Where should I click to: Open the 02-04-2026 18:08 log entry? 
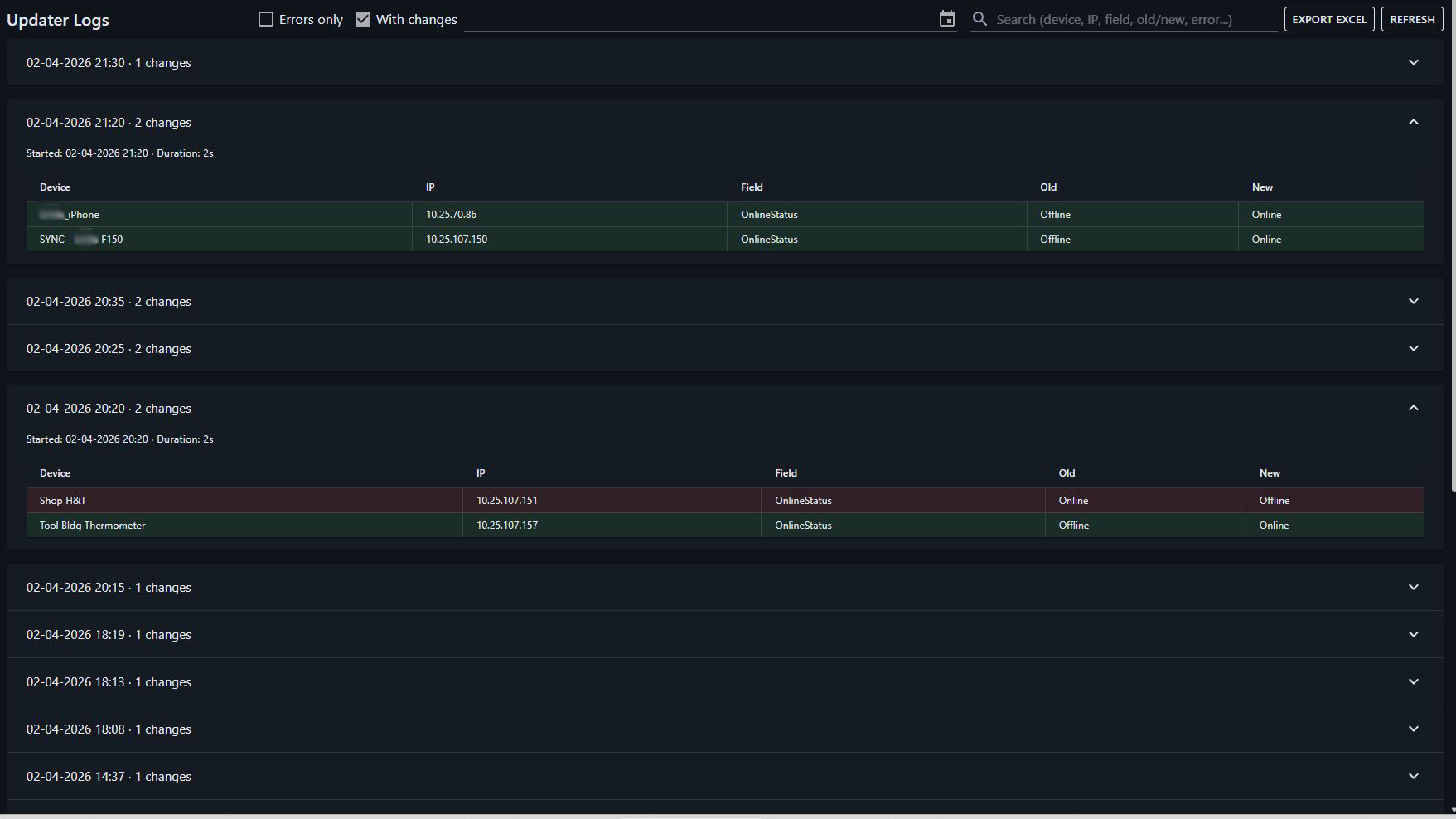coord(109,729)
